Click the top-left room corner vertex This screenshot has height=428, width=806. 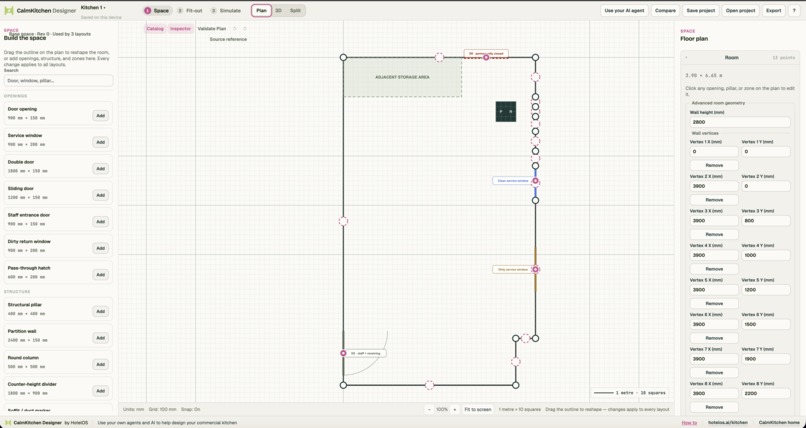(x=343, y=58)
